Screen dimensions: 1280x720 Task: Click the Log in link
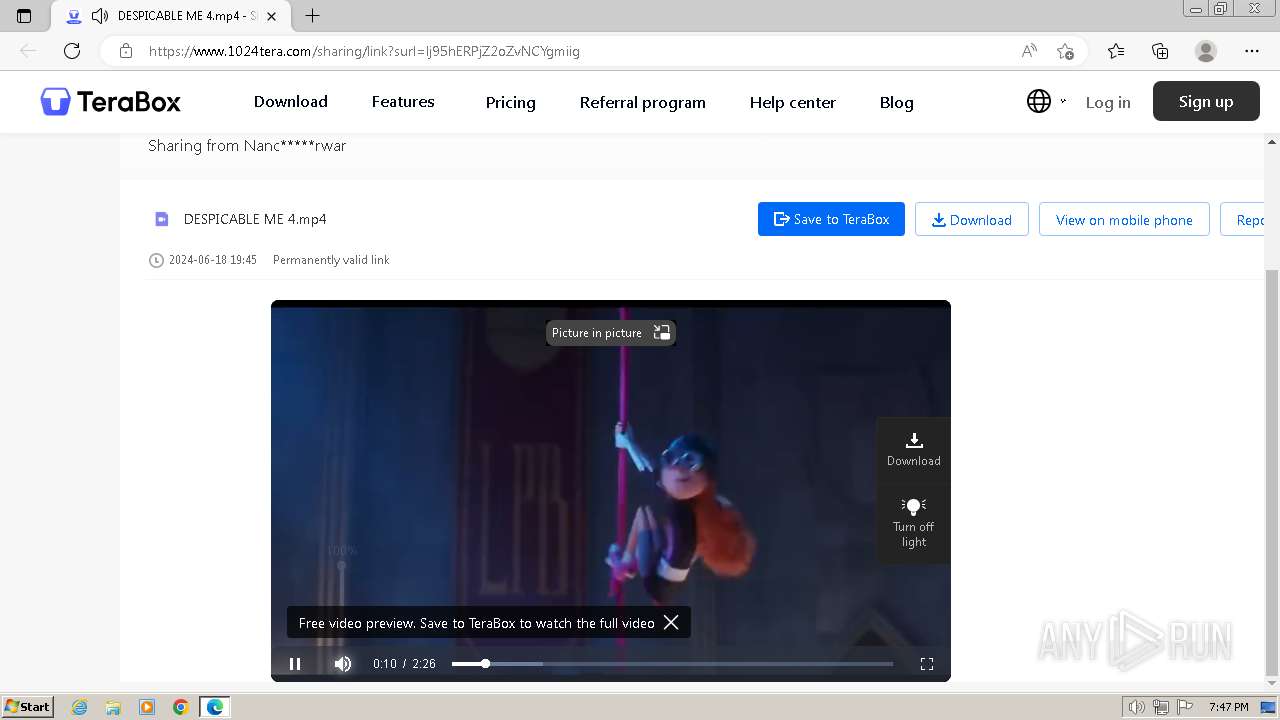1108,102
